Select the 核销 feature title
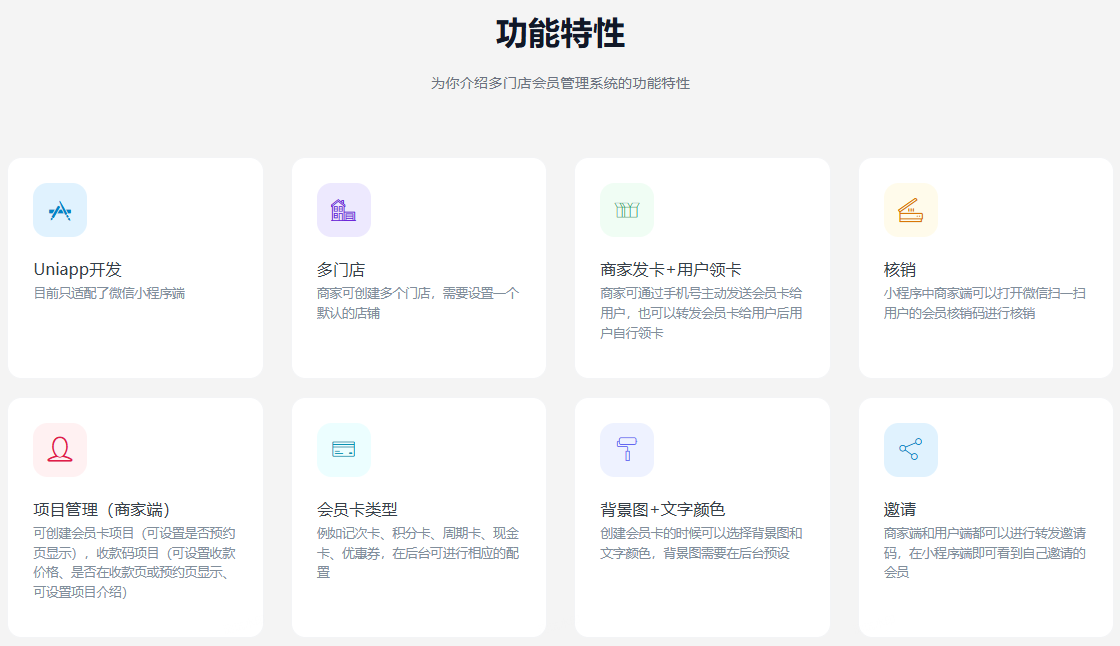This screenshot has width=1120, height=646. (x=899, y=270)
